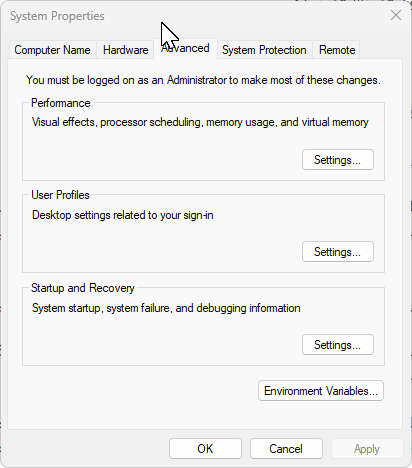Click the Environment Variables button
The width and height of the screenshot is (412, 468).
321,391
